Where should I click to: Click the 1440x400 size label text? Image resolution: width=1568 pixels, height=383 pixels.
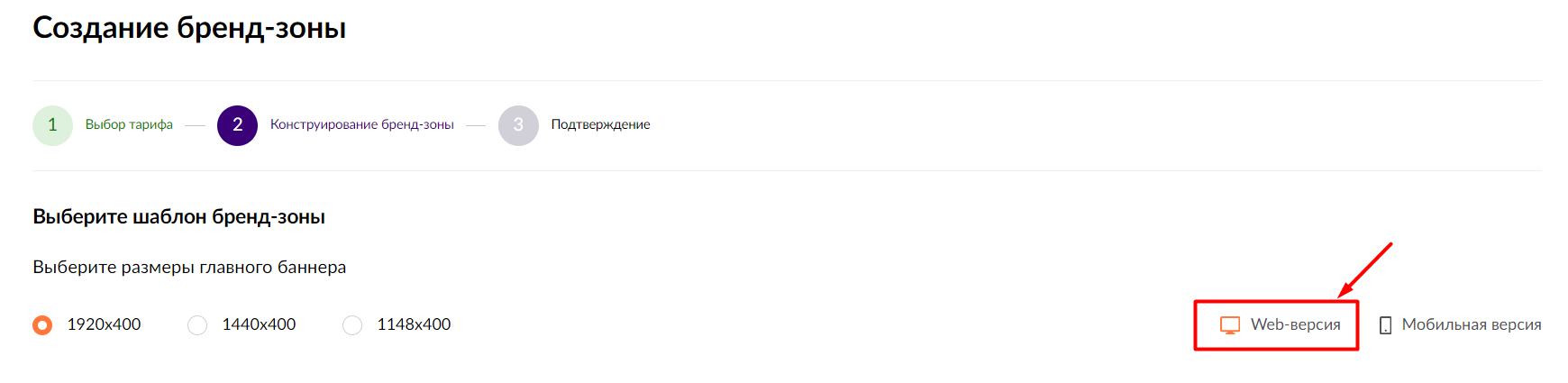(259, 324)
